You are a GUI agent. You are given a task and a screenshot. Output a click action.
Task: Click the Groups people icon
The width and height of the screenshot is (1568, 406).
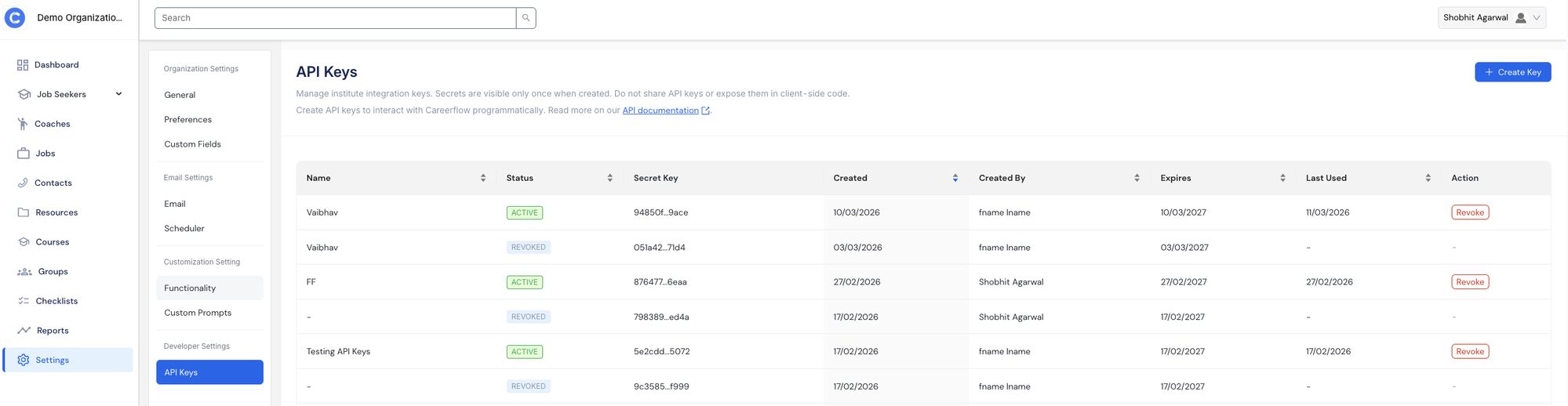click(24, 271)
